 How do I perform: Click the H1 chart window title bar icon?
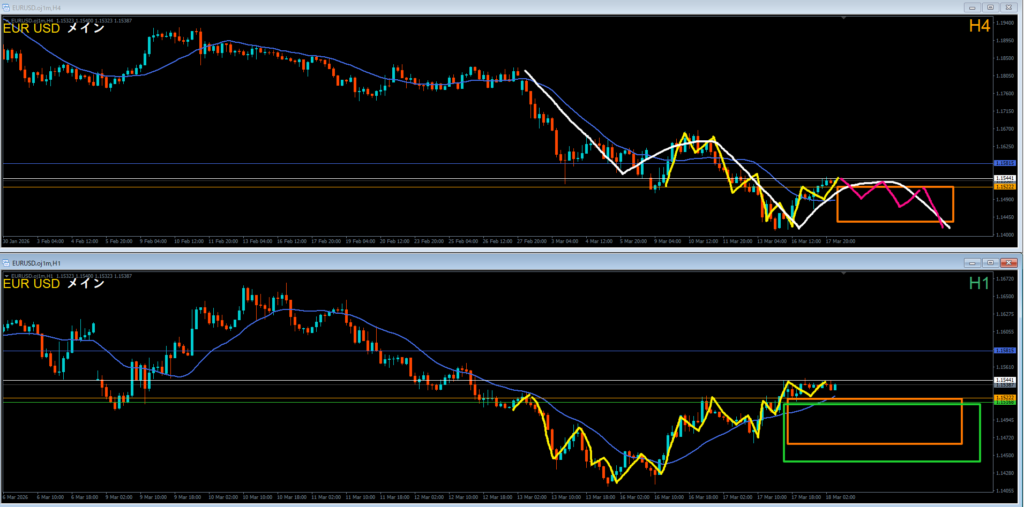7,262
